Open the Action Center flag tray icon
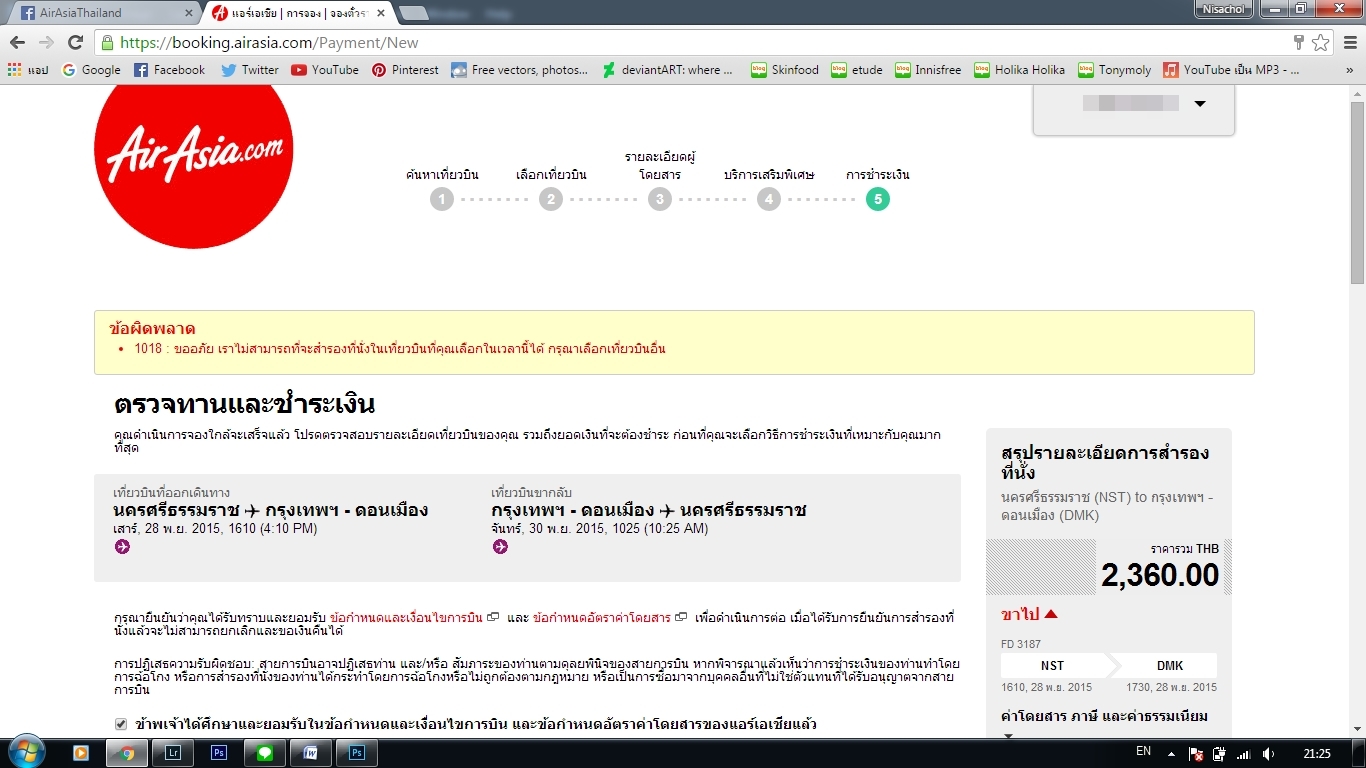The height and width of the screenshot is (768, 1366). coord(1195,754)
